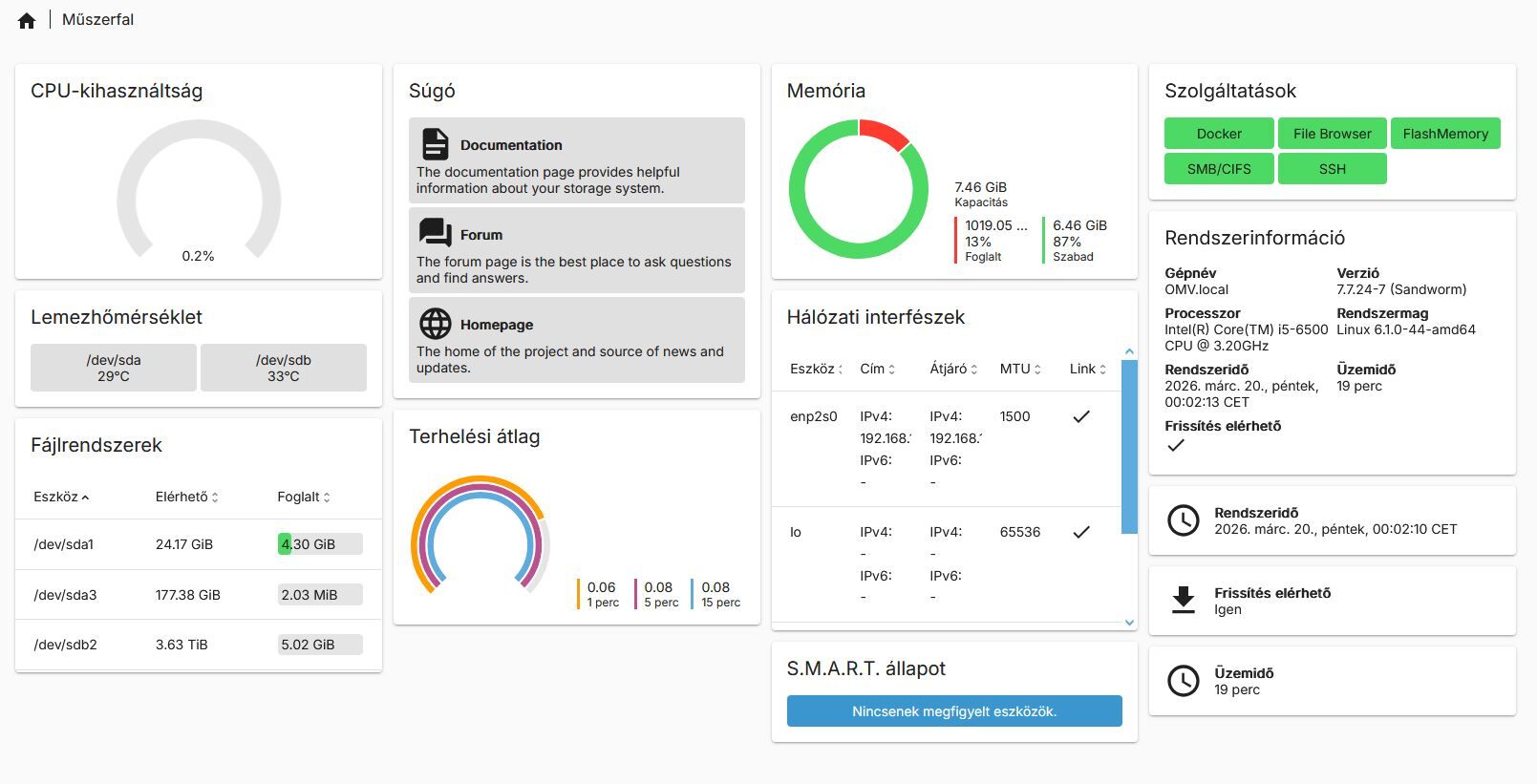Viewport: 1537px width, 784px height.
Task: Click the 13% Foglalt memory value
Action: [x=978, y=242]
